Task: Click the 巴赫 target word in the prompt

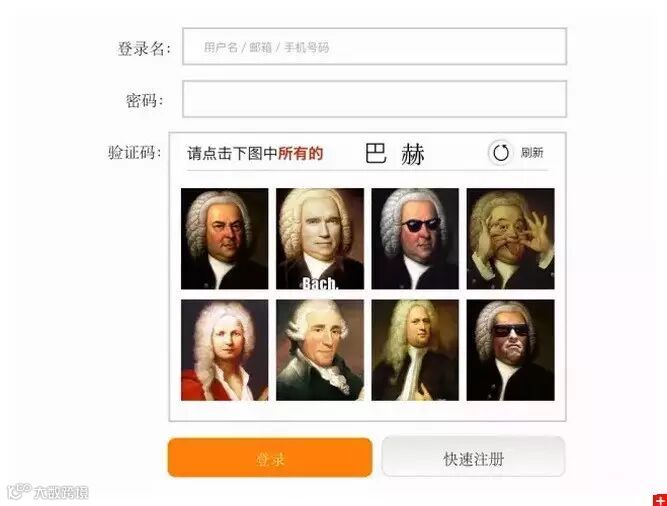Action: click(395, 154)
